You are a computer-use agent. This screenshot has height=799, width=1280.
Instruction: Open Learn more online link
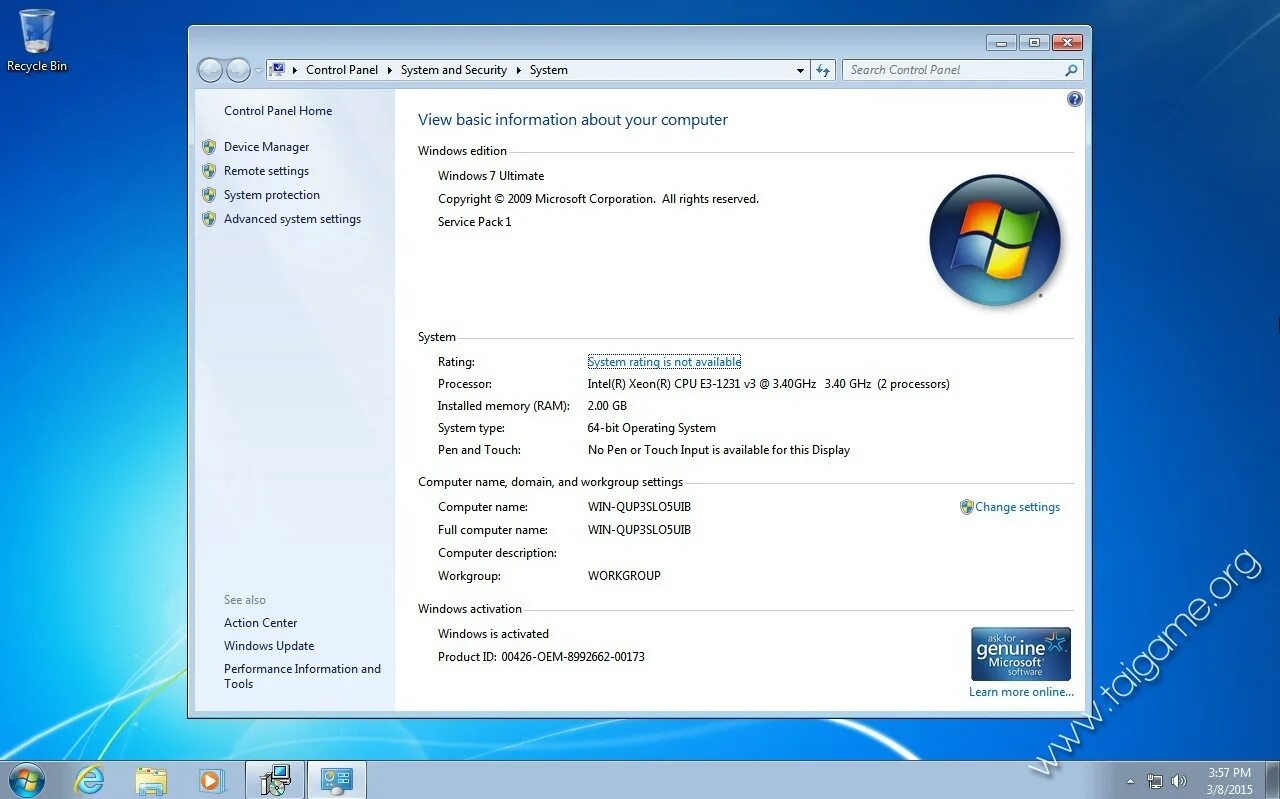click(1021, 692)
